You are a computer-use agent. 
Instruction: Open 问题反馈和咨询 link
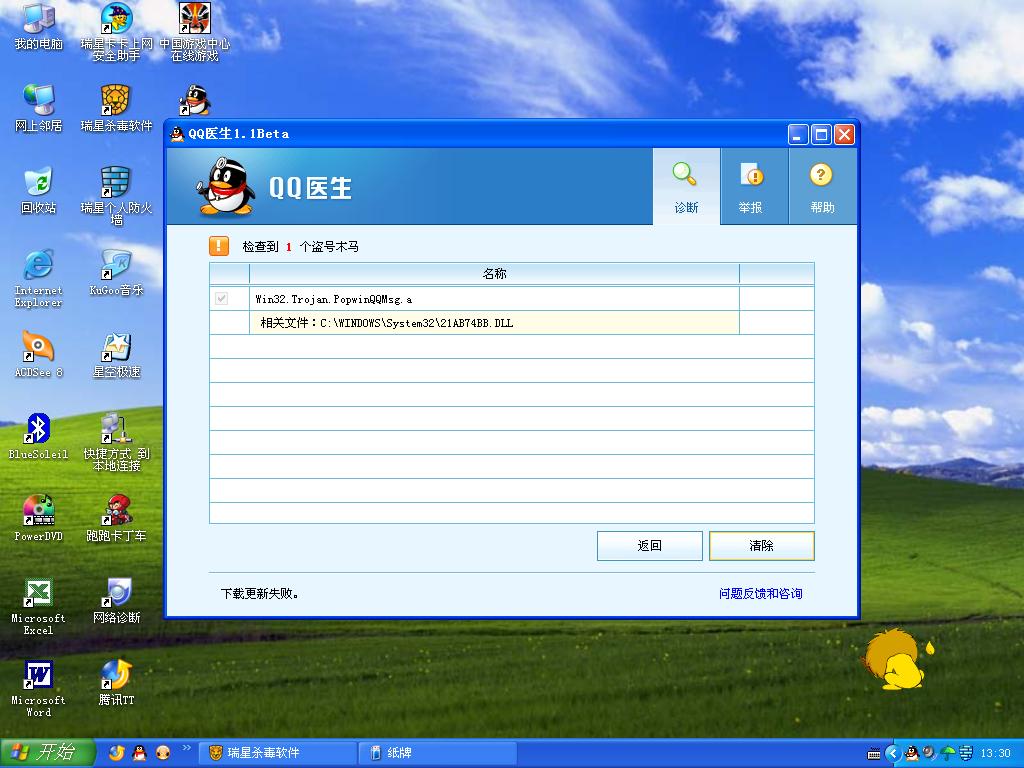[x=761, y=593]
